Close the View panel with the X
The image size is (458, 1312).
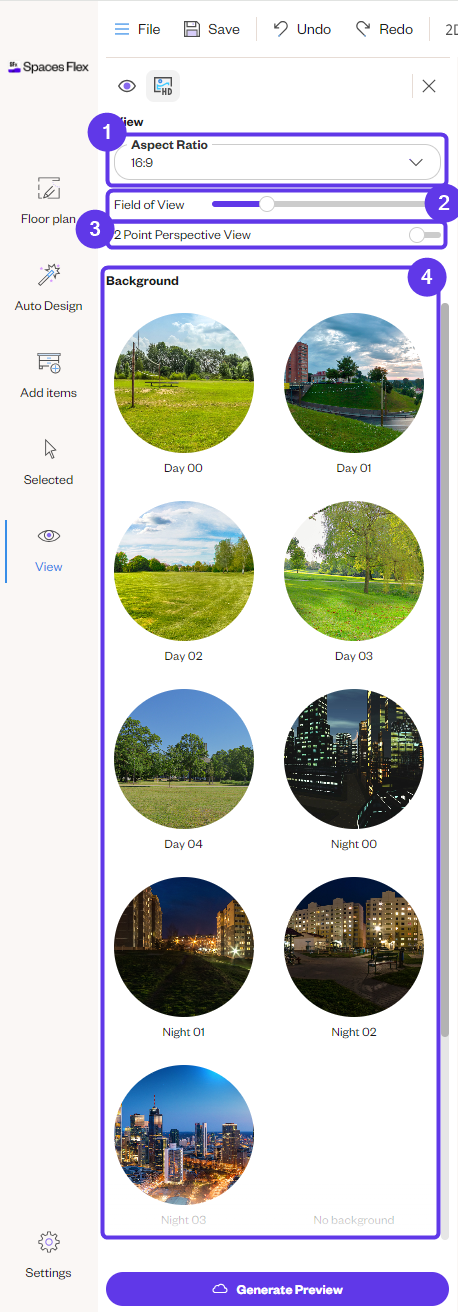click(x=429, y=86)
